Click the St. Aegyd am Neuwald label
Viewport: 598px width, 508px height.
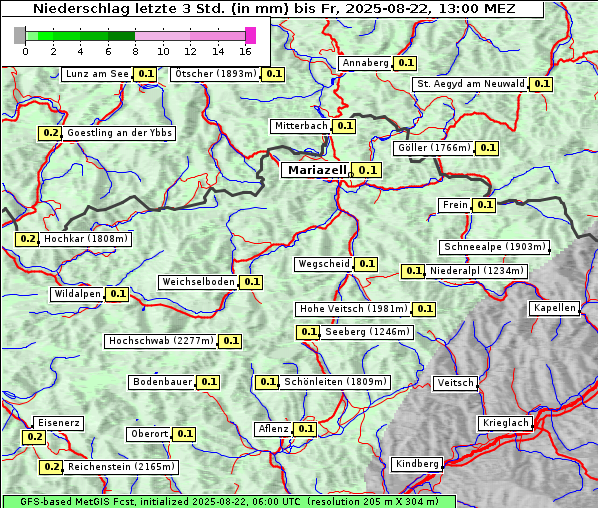[x=470, y=84]
